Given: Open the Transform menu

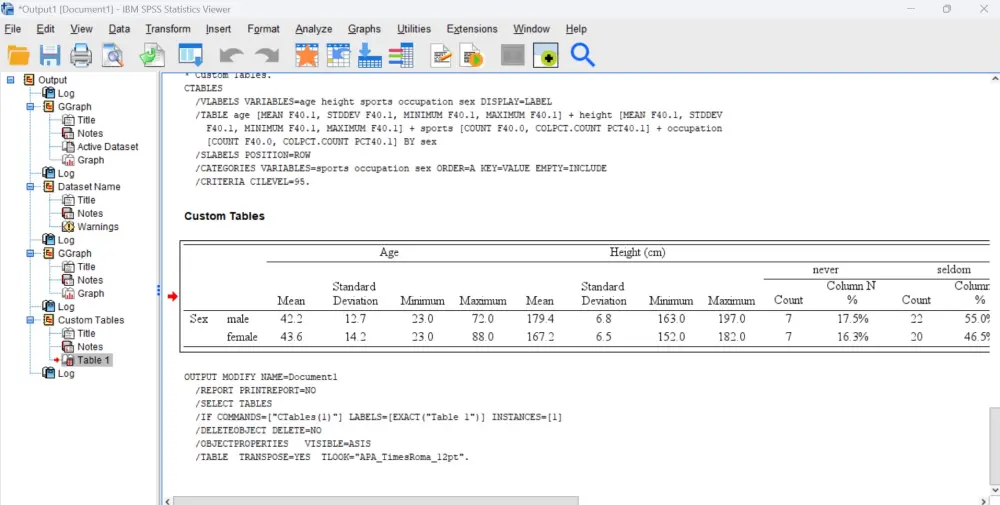Looking at the screenshot, I should click(168, 29).
